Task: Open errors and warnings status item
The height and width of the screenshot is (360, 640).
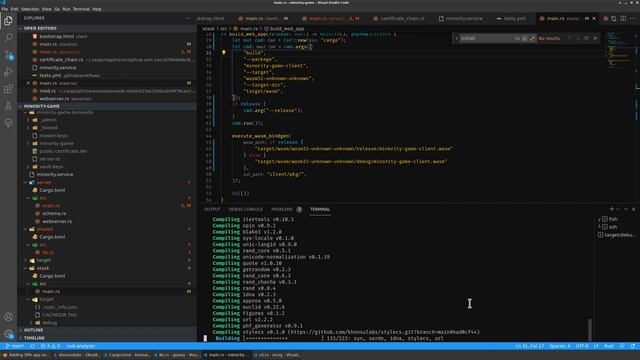Action: point(50,346)
